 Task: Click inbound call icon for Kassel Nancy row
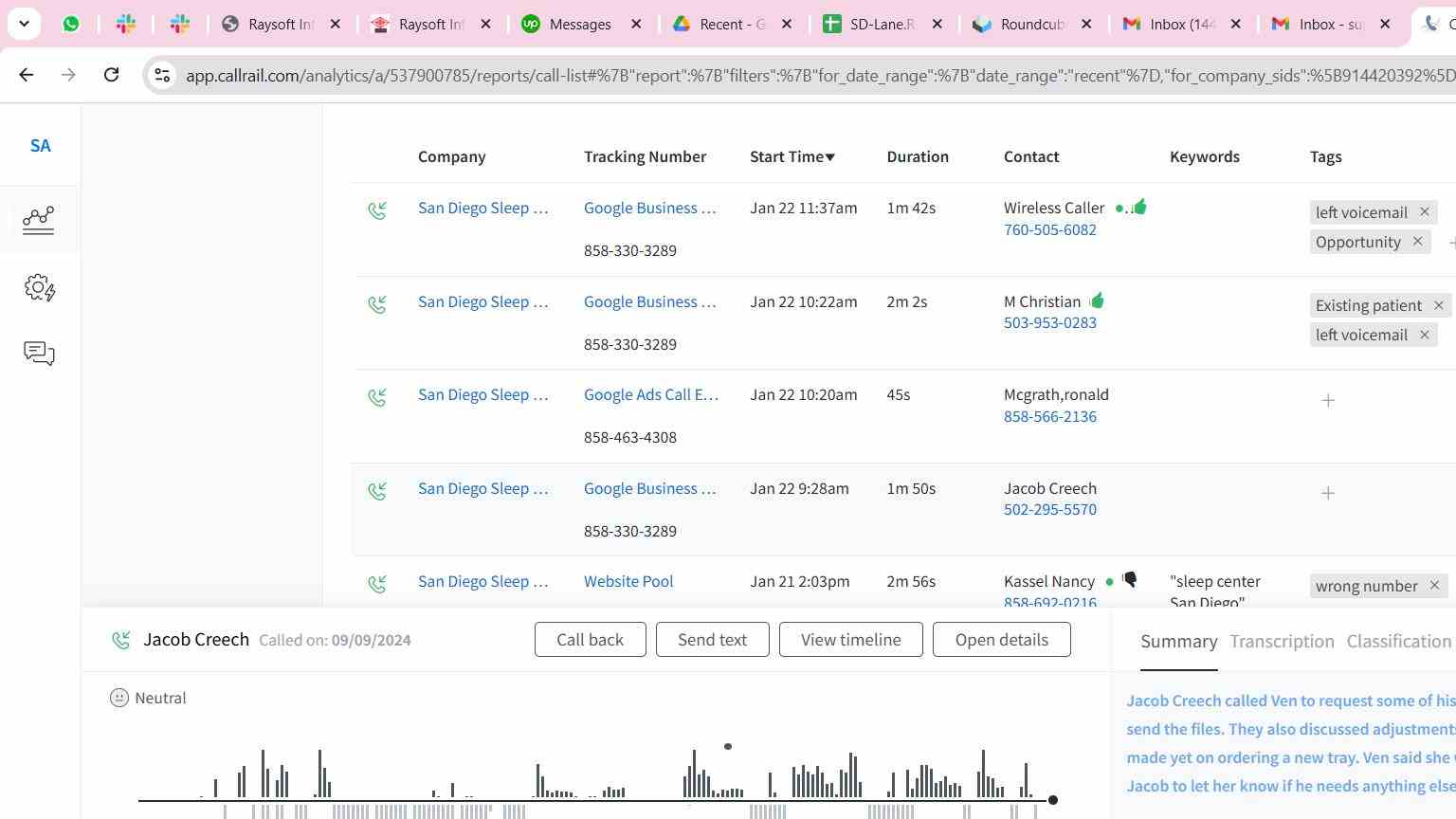pyautogui.click(x=377, y=584)
